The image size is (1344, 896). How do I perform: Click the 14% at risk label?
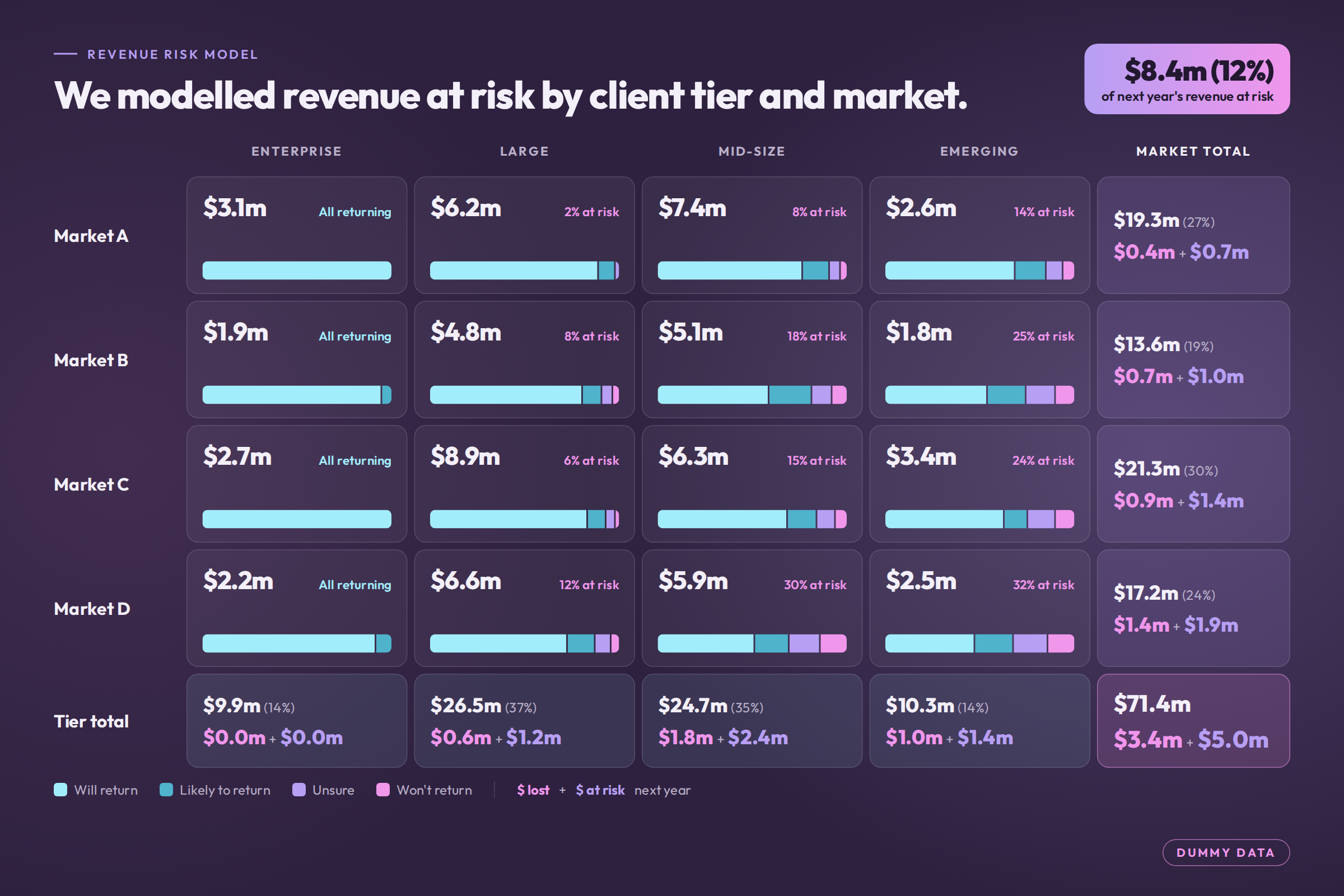pos(1044,212)
